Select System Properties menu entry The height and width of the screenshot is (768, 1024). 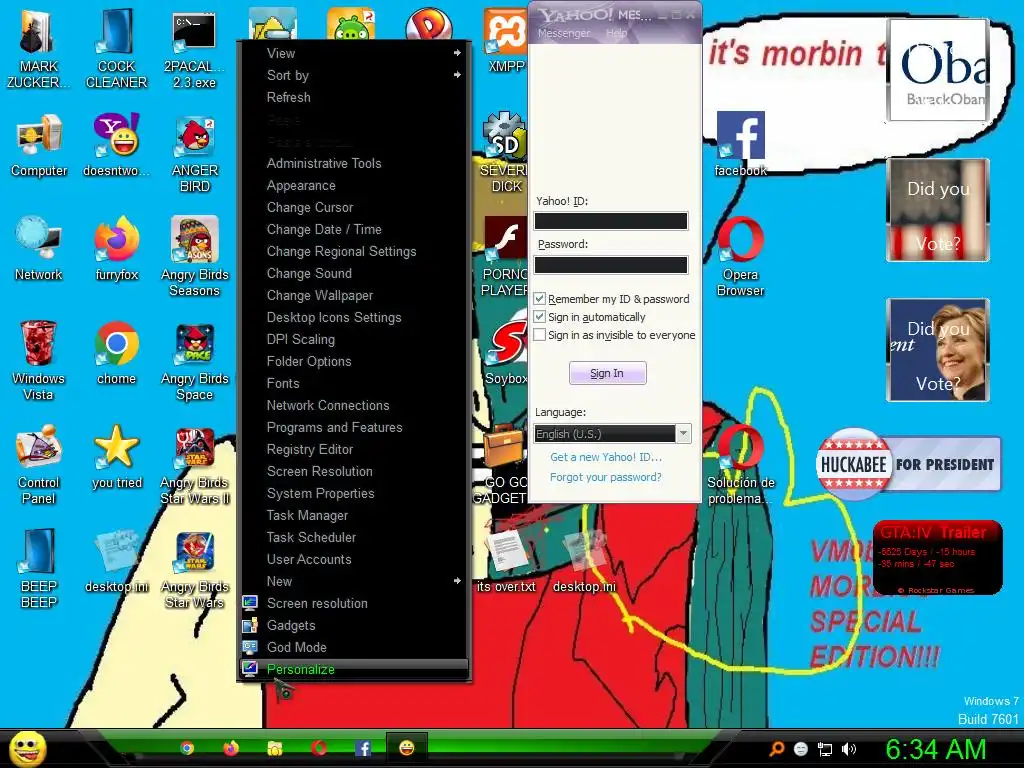tap(354, 493)
